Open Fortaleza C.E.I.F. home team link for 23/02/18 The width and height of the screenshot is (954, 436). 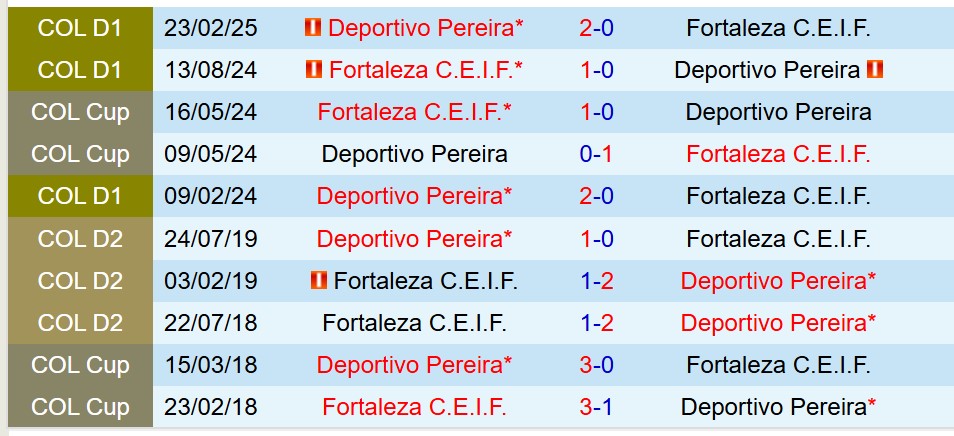(x=414, y=407)
